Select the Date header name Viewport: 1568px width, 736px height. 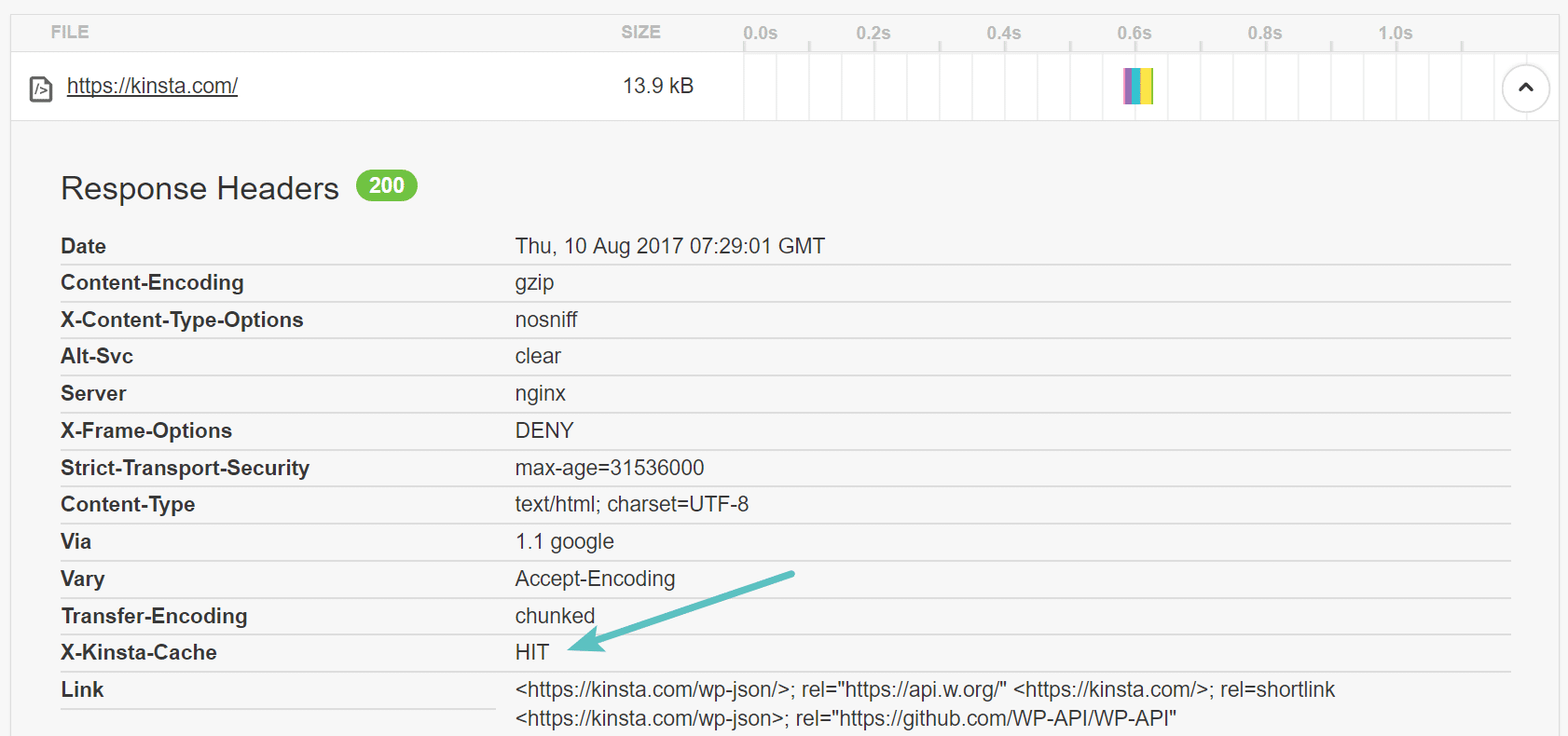coord(84,246)
